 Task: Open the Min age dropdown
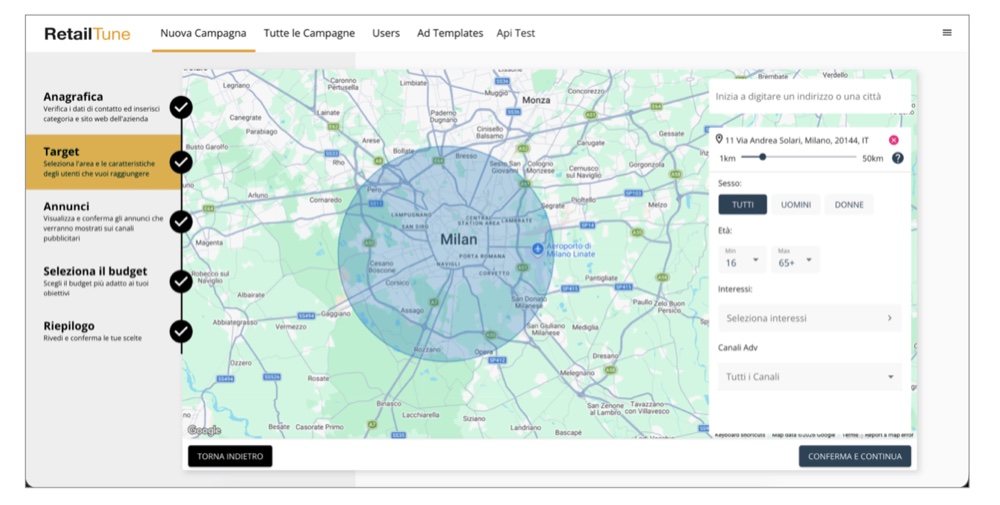tap(742, 260)
